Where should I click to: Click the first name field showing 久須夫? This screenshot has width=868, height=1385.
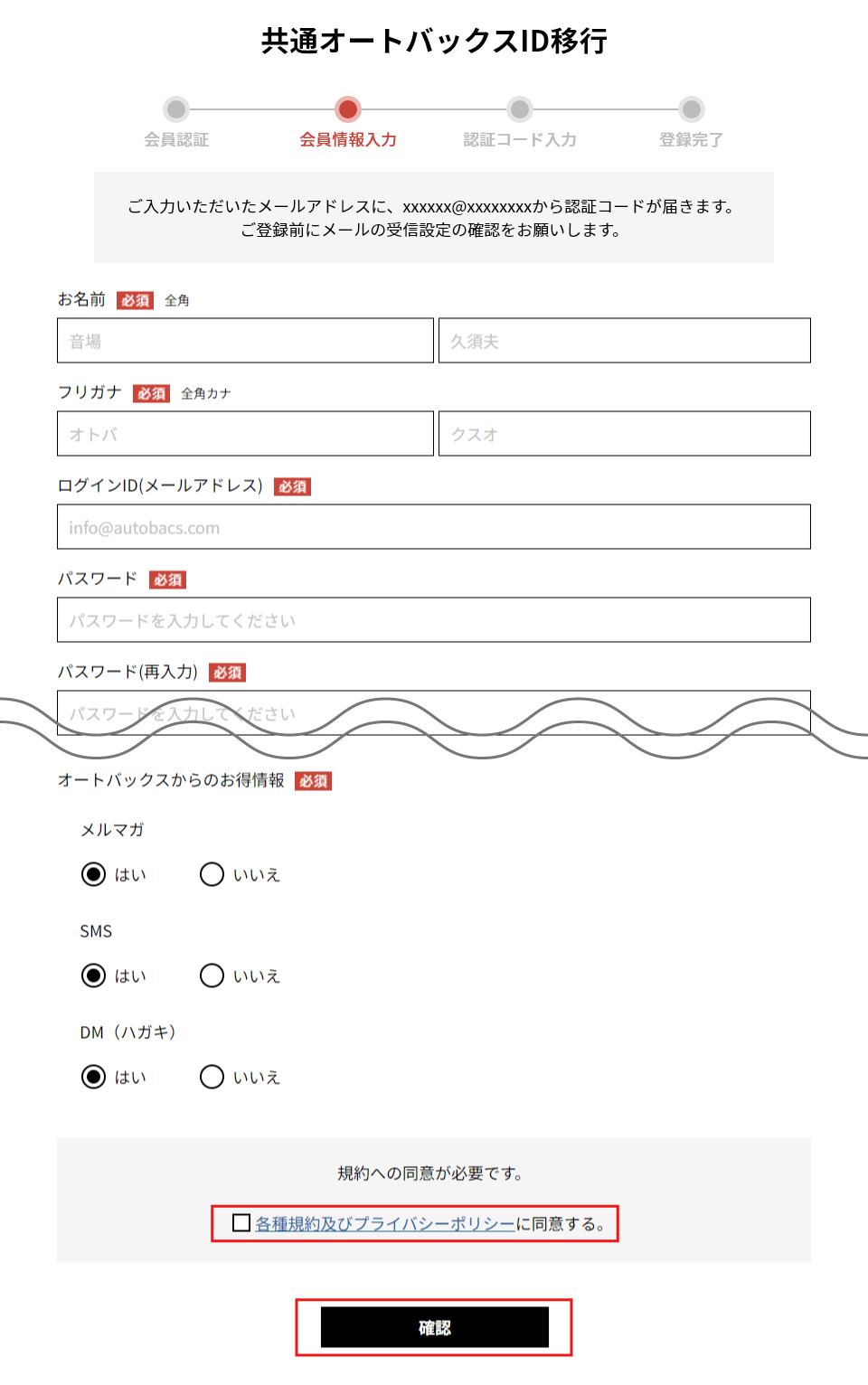coord(624,341)
